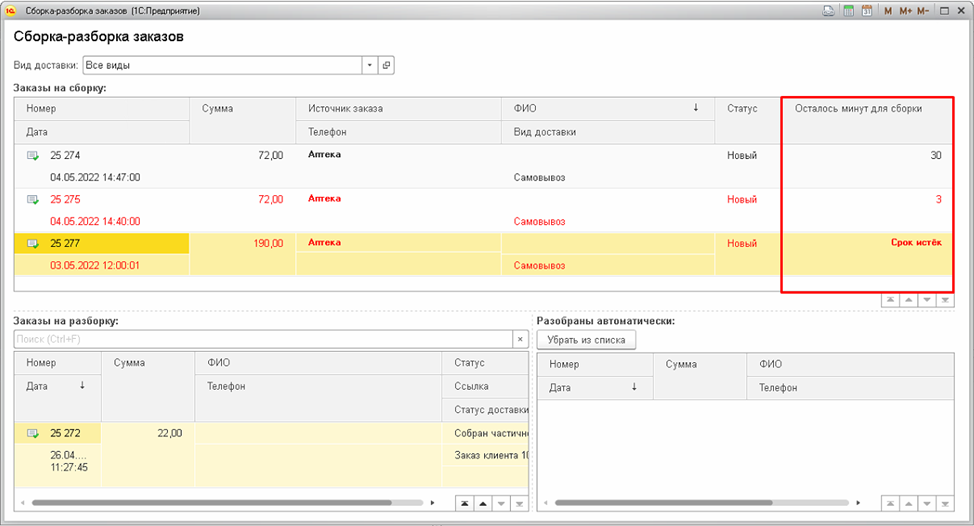Image resolution: width=974 pixels, height=526 pixels.
Task: Click the open-form icon next to Вид доставки
Action: point(387,65)
